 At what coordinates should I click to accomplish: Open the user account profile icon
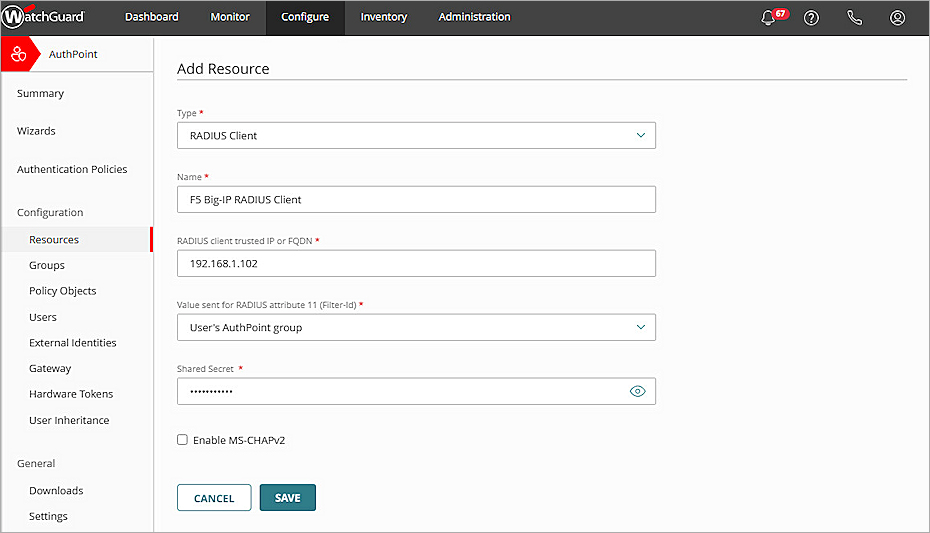pyautogui.click(x=897, y=18)
